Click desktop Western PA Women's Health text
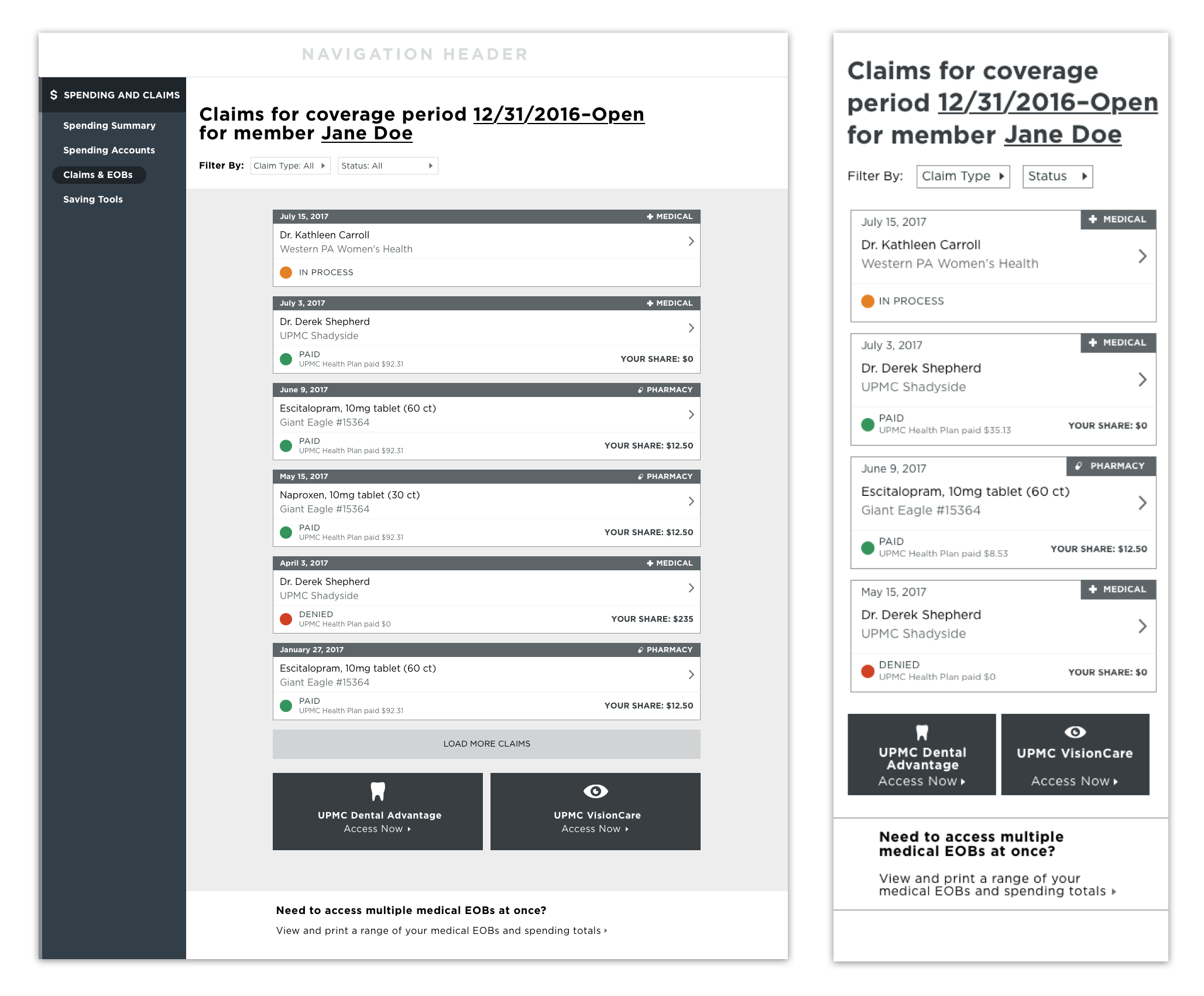1204x996 pixels. tap(346, 249)
